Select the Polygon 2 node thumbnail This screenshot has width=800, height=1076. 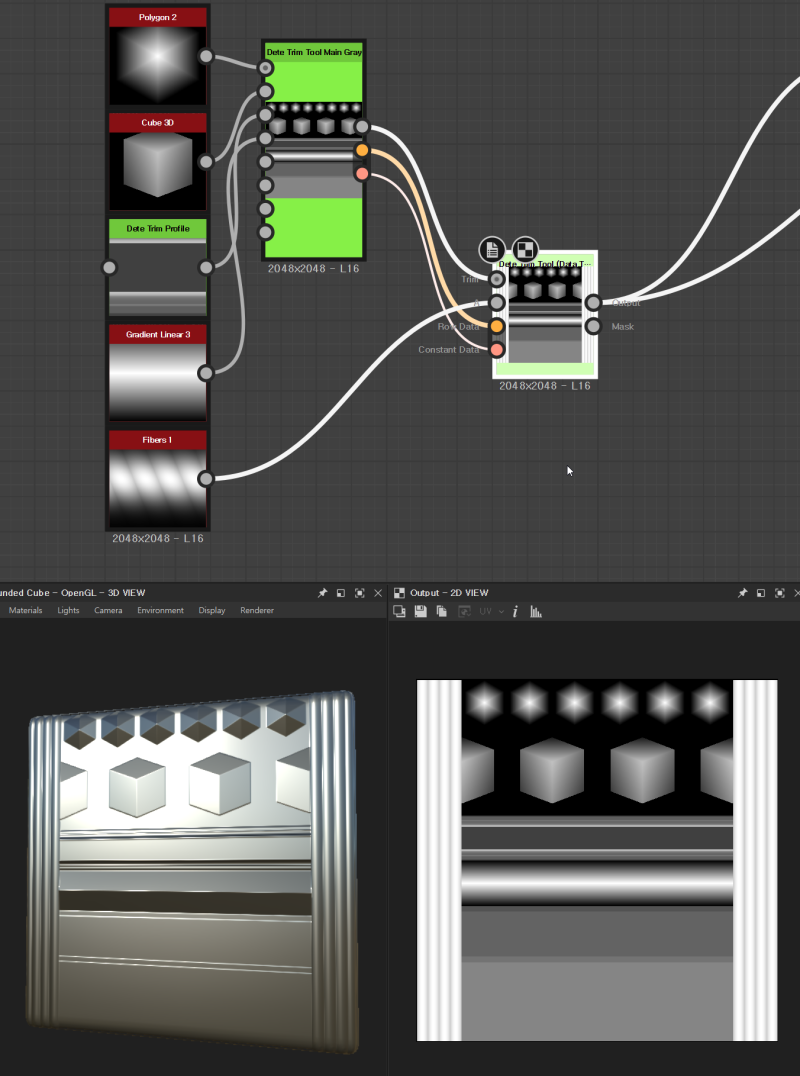pos(157,62)
